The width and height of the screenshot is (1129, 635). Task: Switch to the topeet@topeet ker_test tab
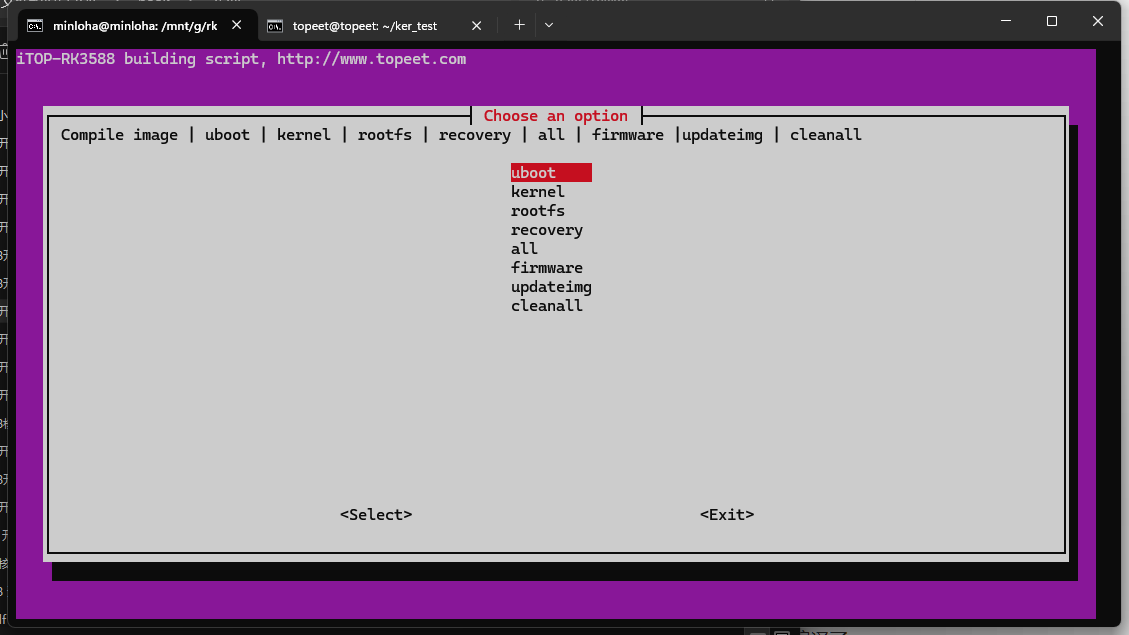(376, 25)
